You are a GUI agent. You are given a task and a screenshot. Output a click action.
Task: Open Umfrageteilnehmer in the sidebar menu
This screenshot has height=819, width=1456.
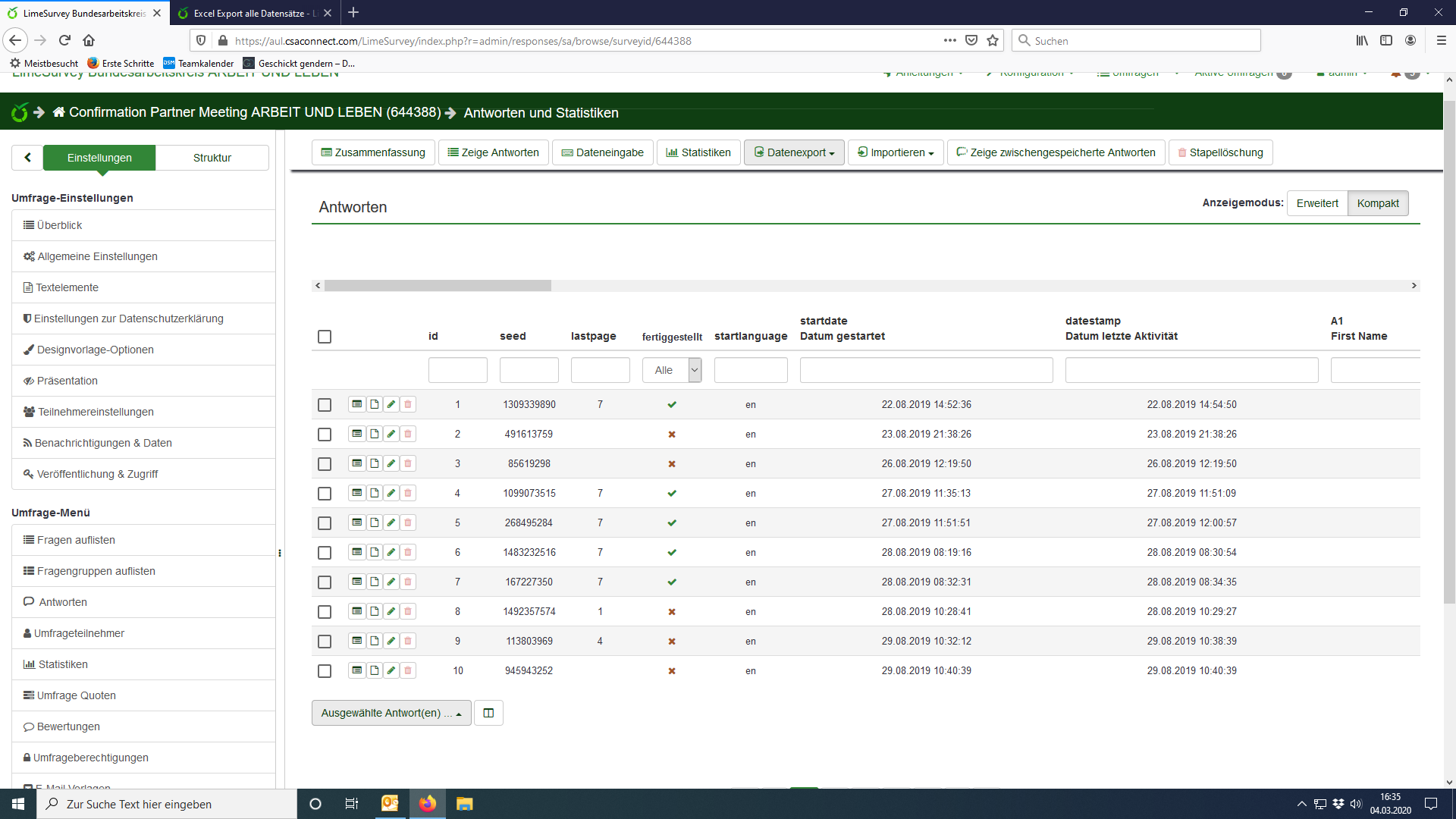[79, 633]
